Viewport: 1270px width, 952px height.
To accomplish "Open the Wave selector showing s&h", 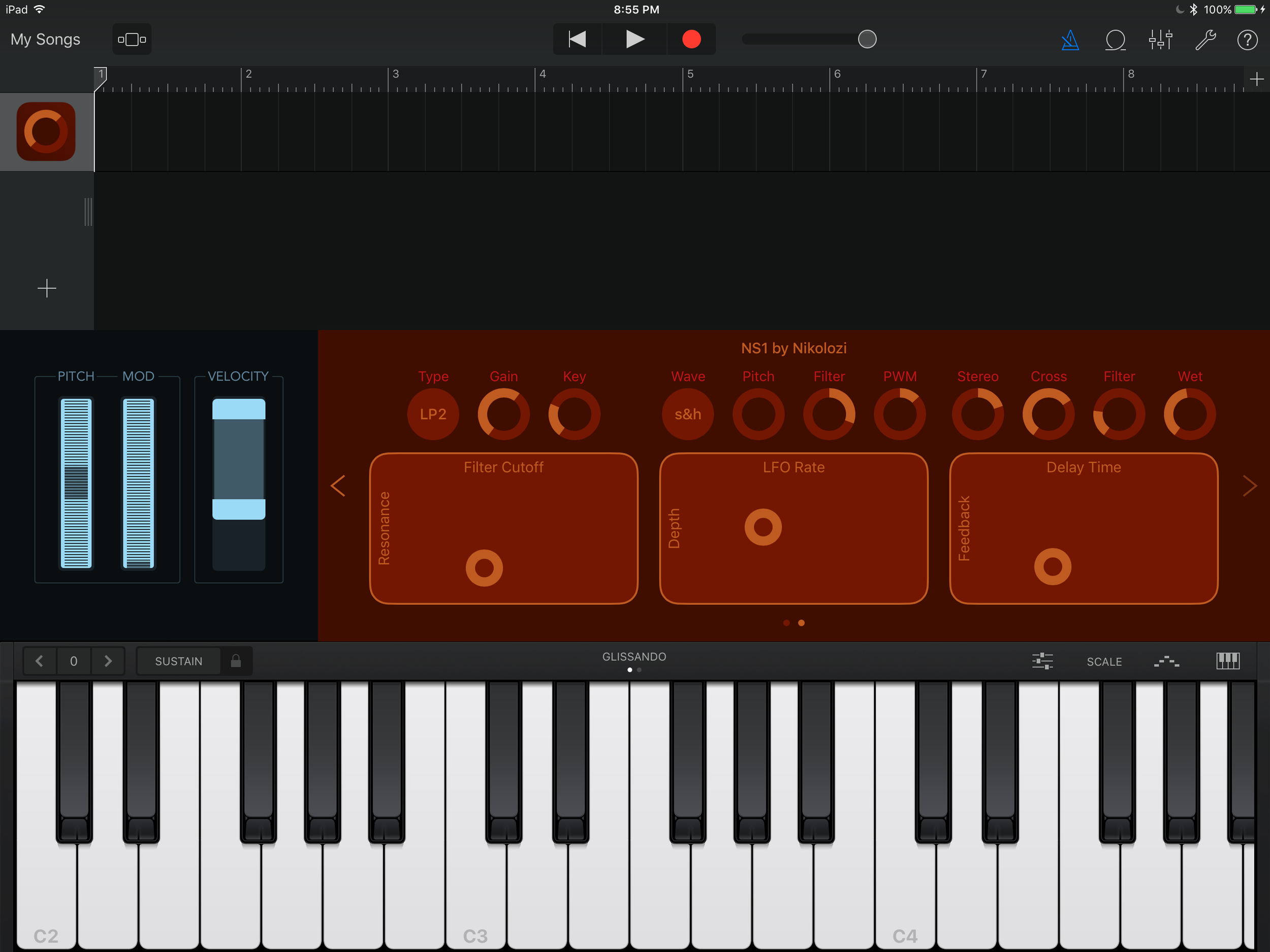I will (688, 414).
